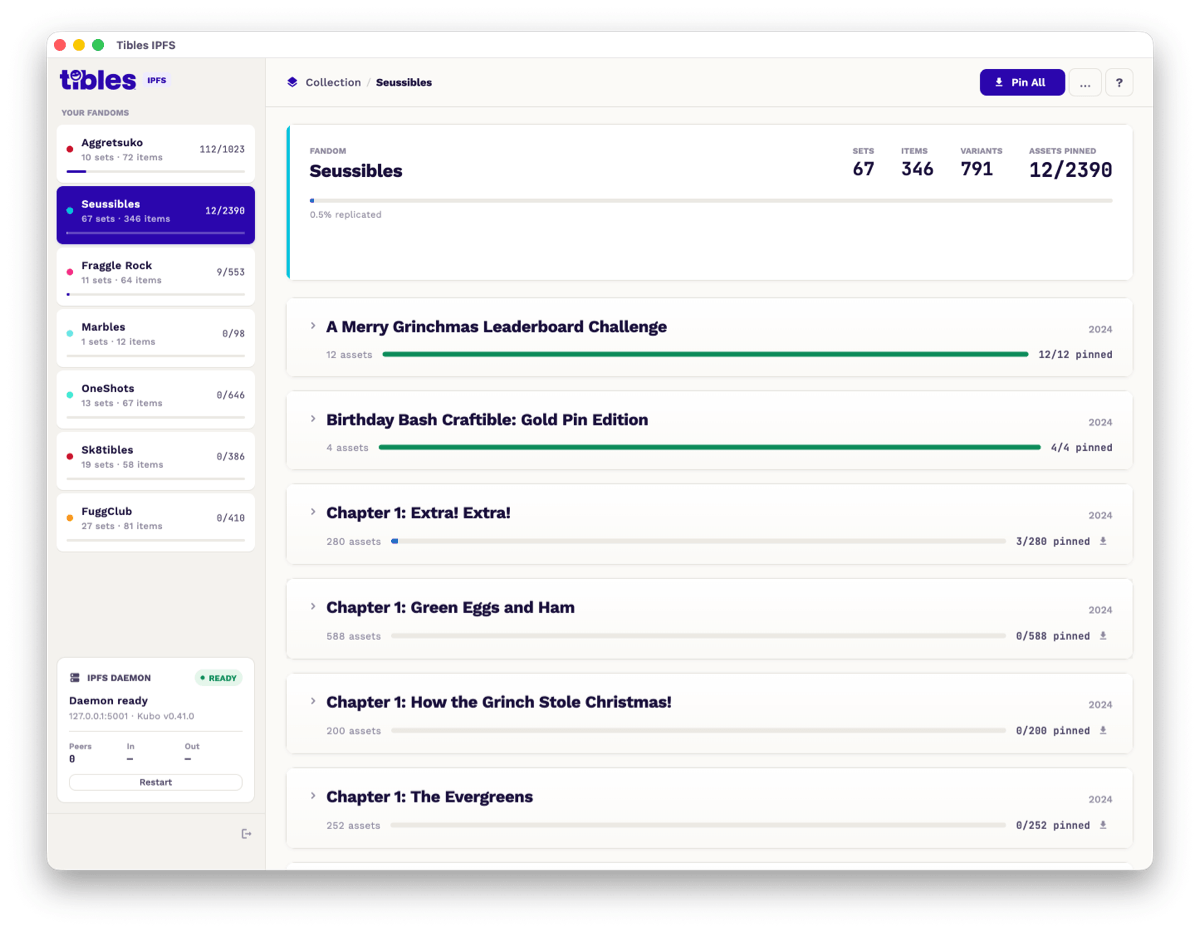Click 'Daemon ready' status text
Image resolution: width=1200 pixels, height=932 pixels.
(108, 701)
